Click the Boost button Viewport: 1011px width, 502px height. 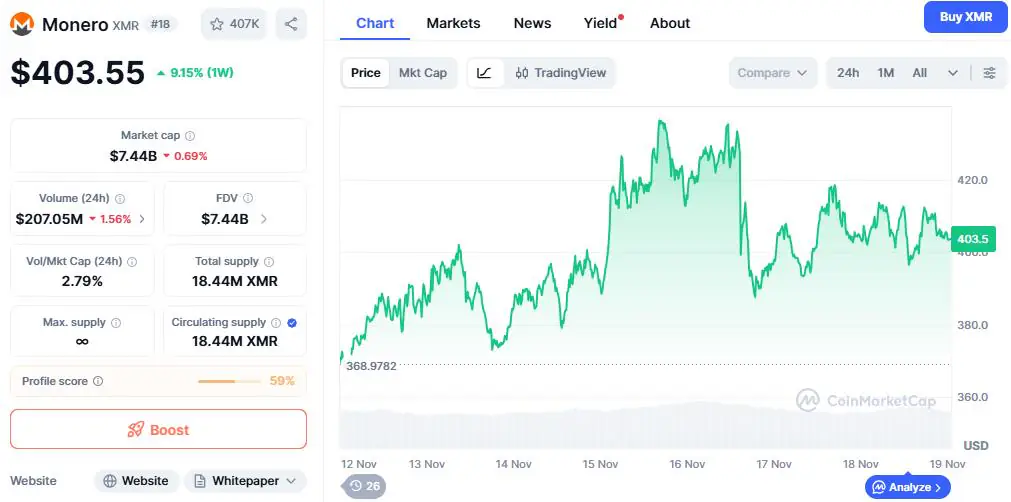(158, 429)
